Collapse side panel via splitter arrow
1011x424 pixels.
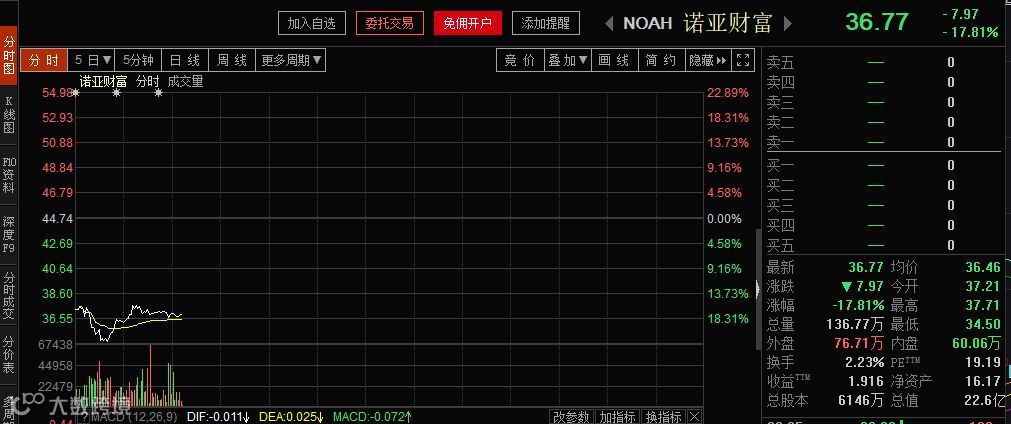pos(758,289)
